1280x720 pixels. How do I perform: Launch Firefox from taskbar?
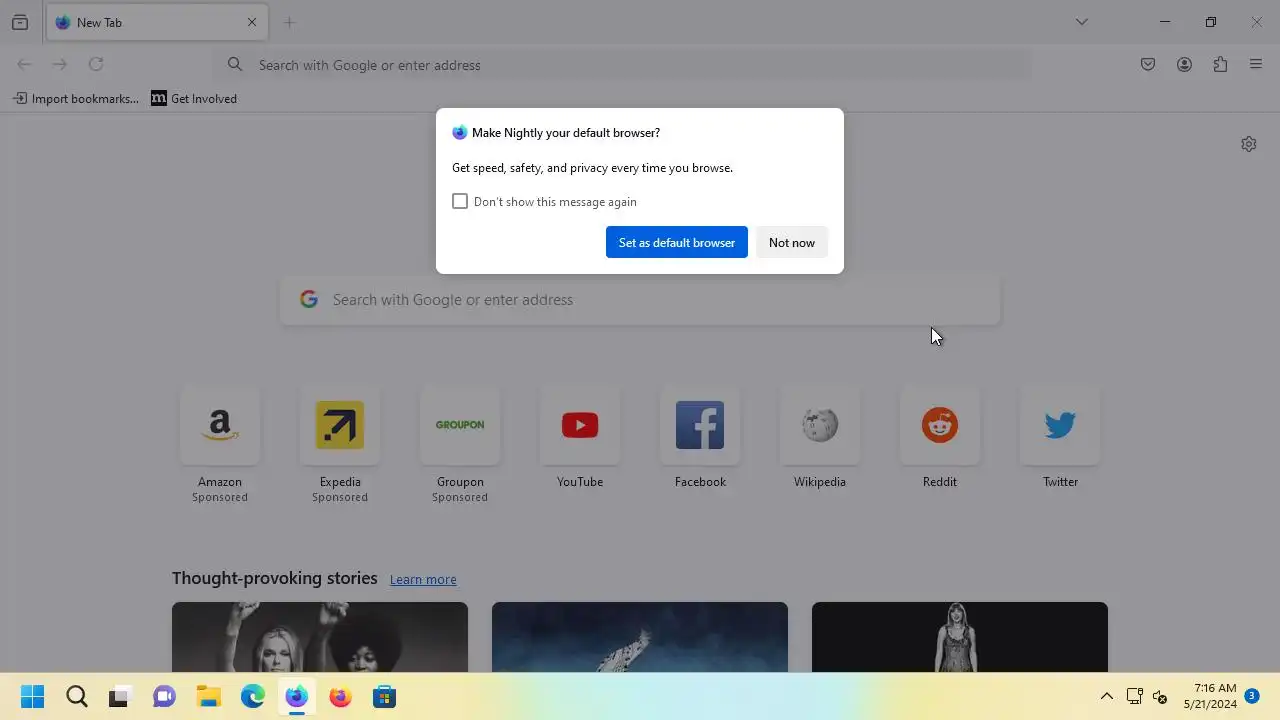pyautogui.click(x=340, y=696)
